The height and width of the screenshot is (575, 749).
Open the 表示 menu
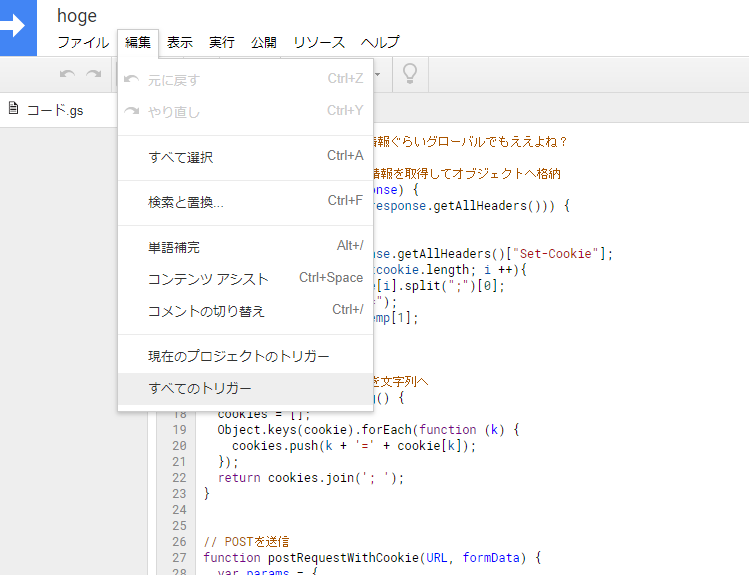point(180,42)
